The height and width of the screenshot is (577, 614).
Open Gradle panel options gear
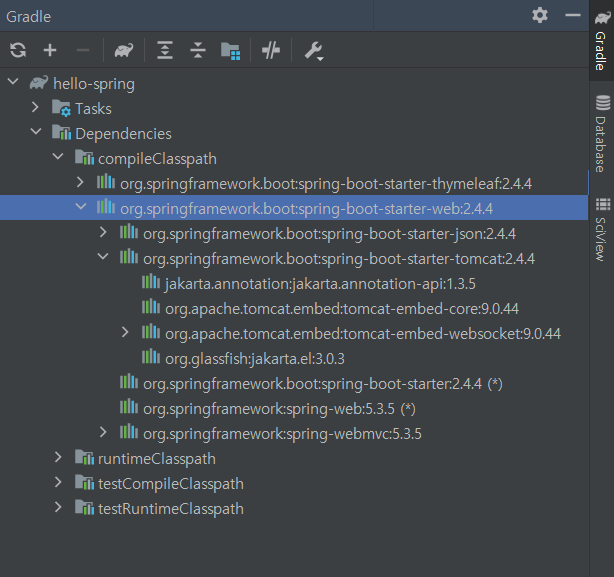[x=540, y=15]
